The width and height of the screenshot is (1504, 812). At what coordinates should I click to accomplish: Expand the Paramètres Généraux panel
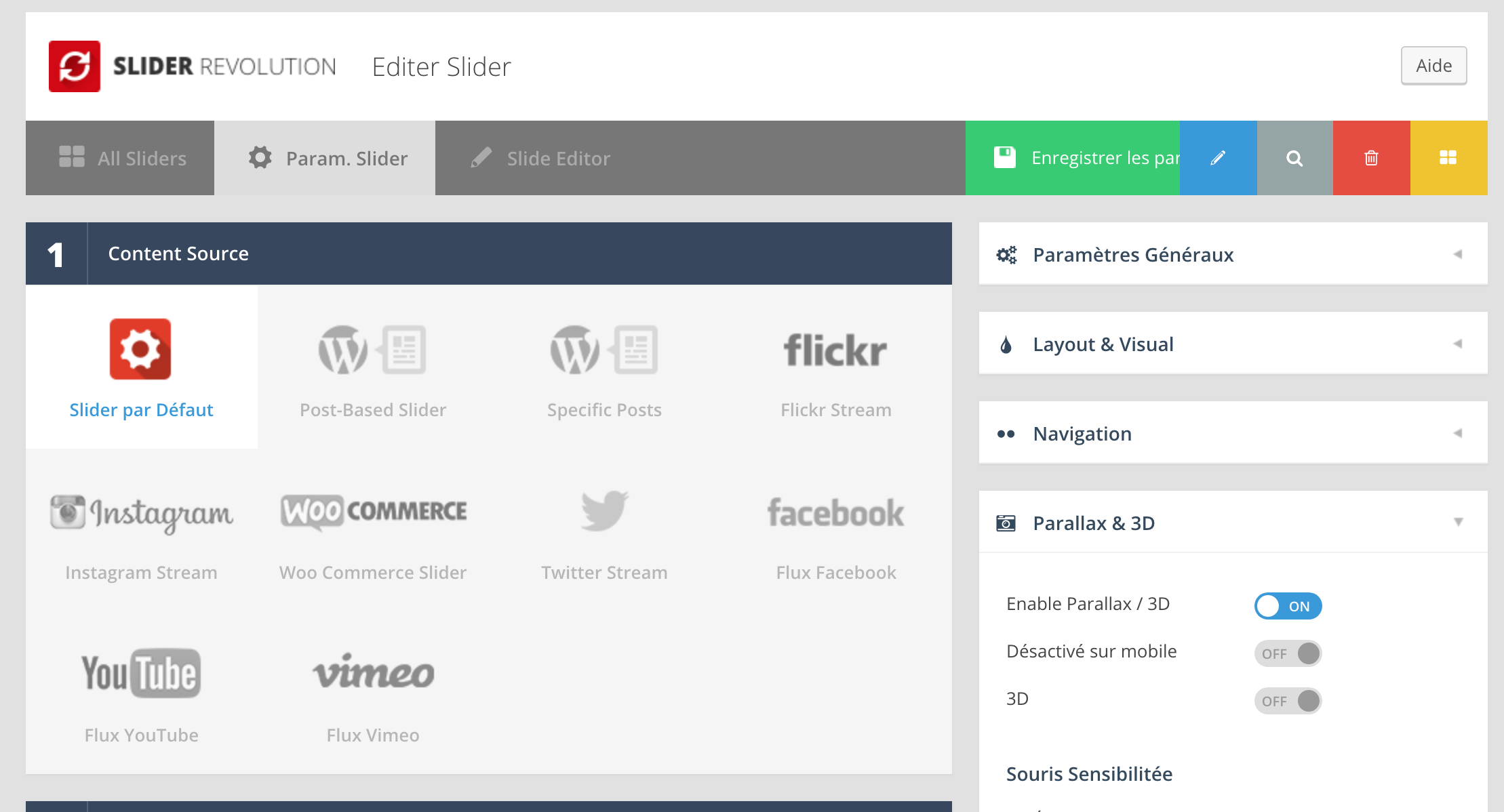[x=1233, y=255]
